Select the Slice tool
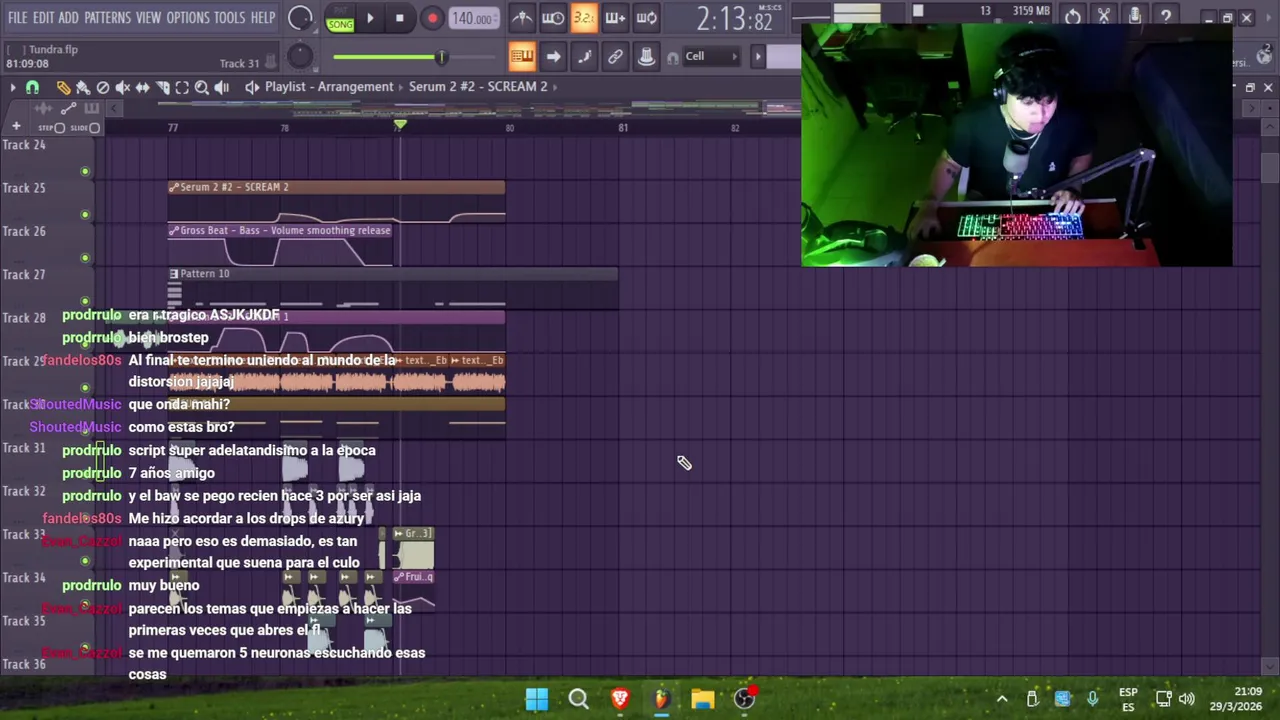1280x720 pixels. pyautogui.click(x=163, y=87)
